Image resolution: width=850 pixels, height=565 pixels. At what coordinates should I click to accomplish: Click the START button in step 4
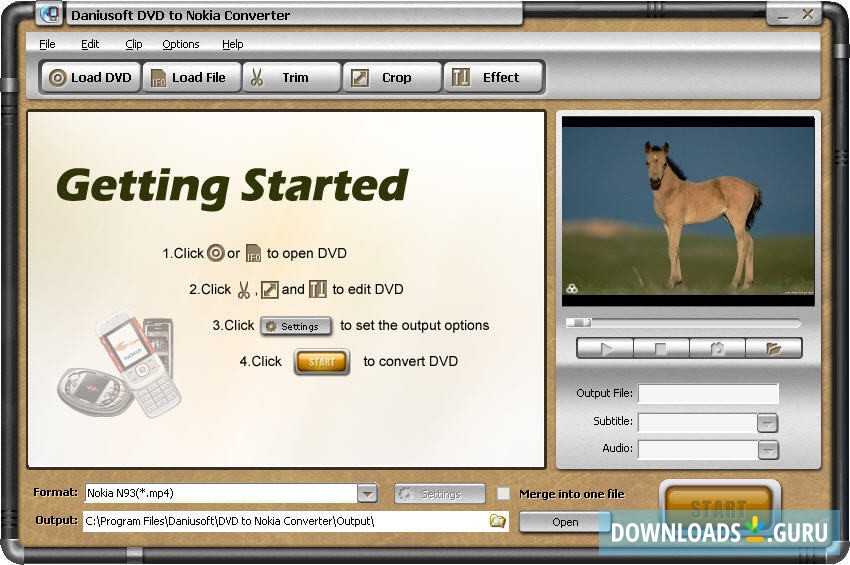point(322,362)
